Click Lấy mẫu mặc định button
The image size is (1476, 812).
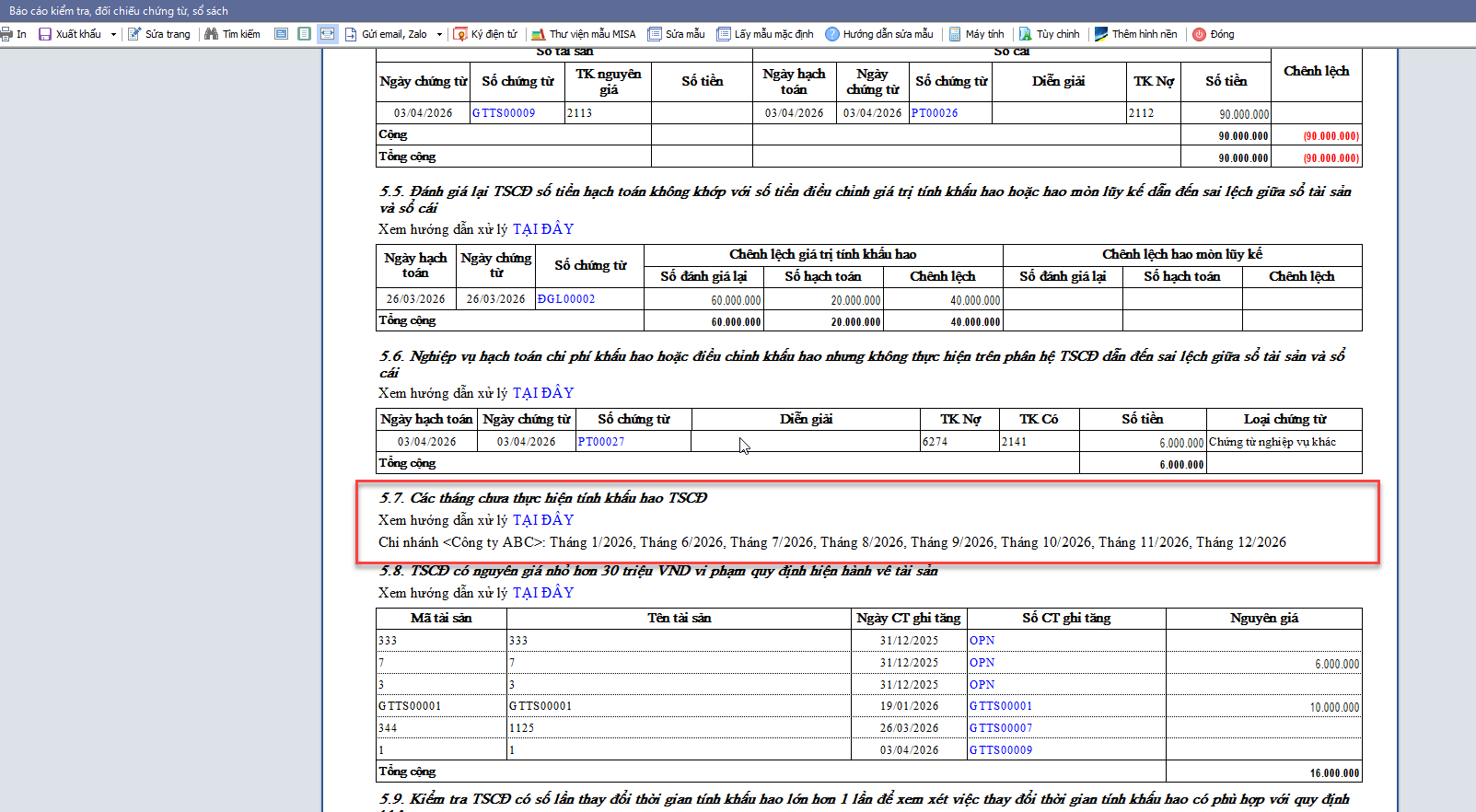tap(765, 34)
